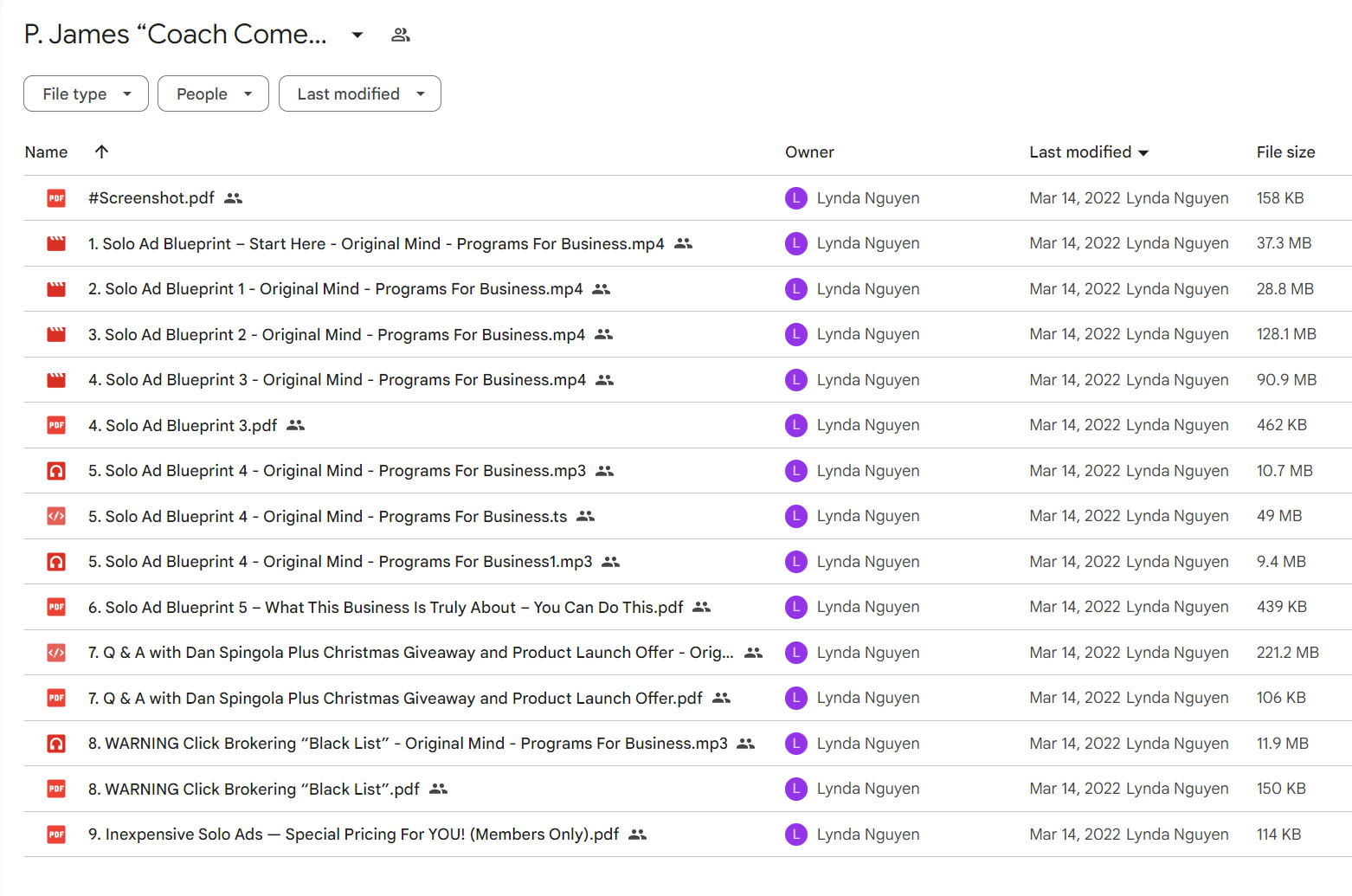Click shared icon beside 5. Solo Ad Blueprint 4 Business.ts
Viewport: 1352px width, 896px height.
(x=586, y=516)
